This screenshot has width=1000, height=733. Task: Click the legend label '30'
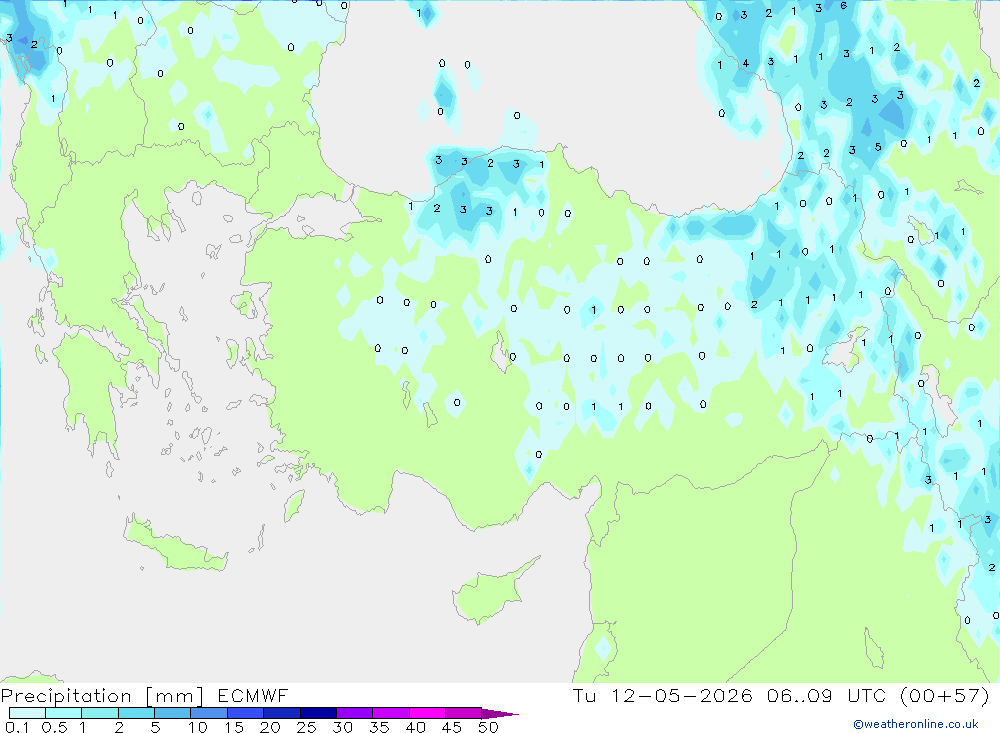point(342,727)
